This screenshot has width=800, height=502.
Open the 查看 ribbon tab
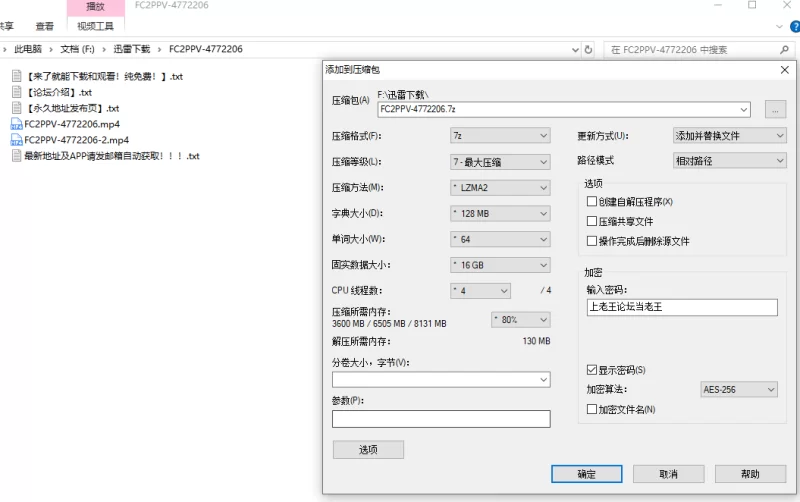[x=45, y=26]
